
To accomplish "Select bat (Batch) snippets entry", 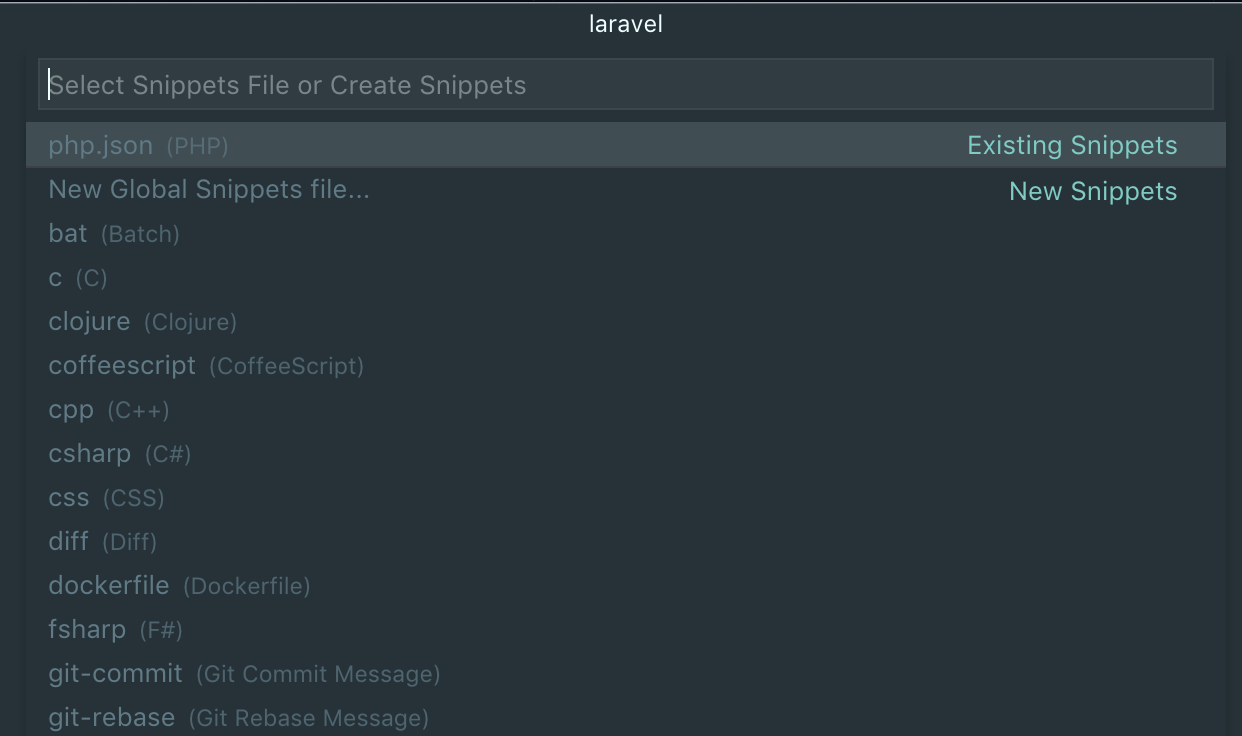I will [114, 234].
